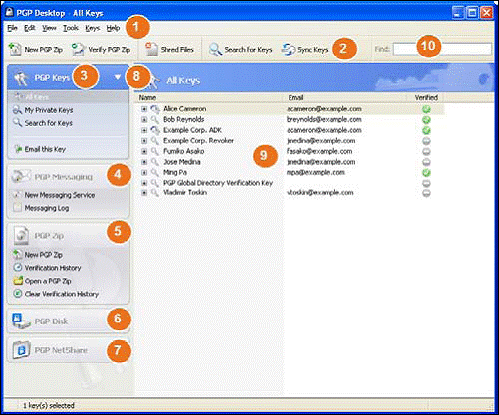The width and height of the screenshot is (499, 415).
Task: Click the key icon beside Ming Pa
Action: [155, 172]
